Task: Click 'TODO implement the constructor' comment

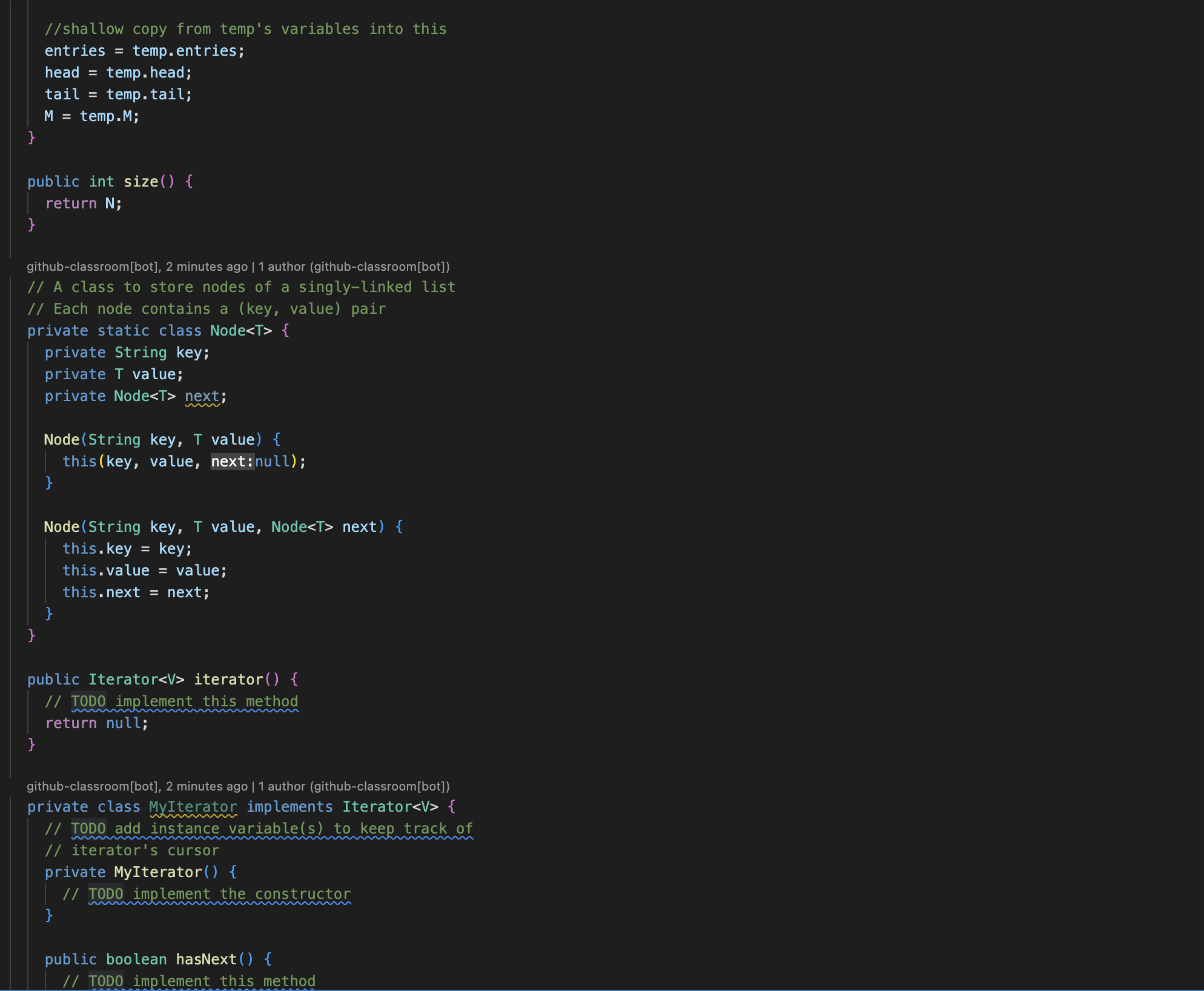Action: pyautogui.click(x=219, y=894)
